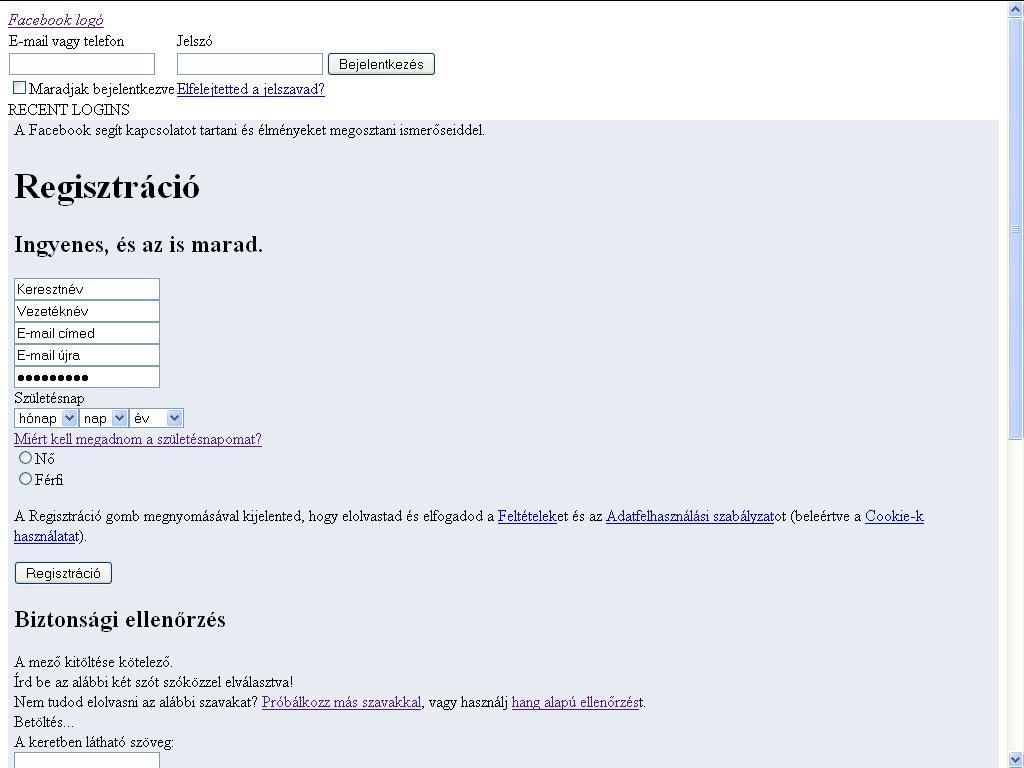This screenshot has height=768, width=1024.
Task: Click the Regisztráció heading
Action: (x=107, y=187)
